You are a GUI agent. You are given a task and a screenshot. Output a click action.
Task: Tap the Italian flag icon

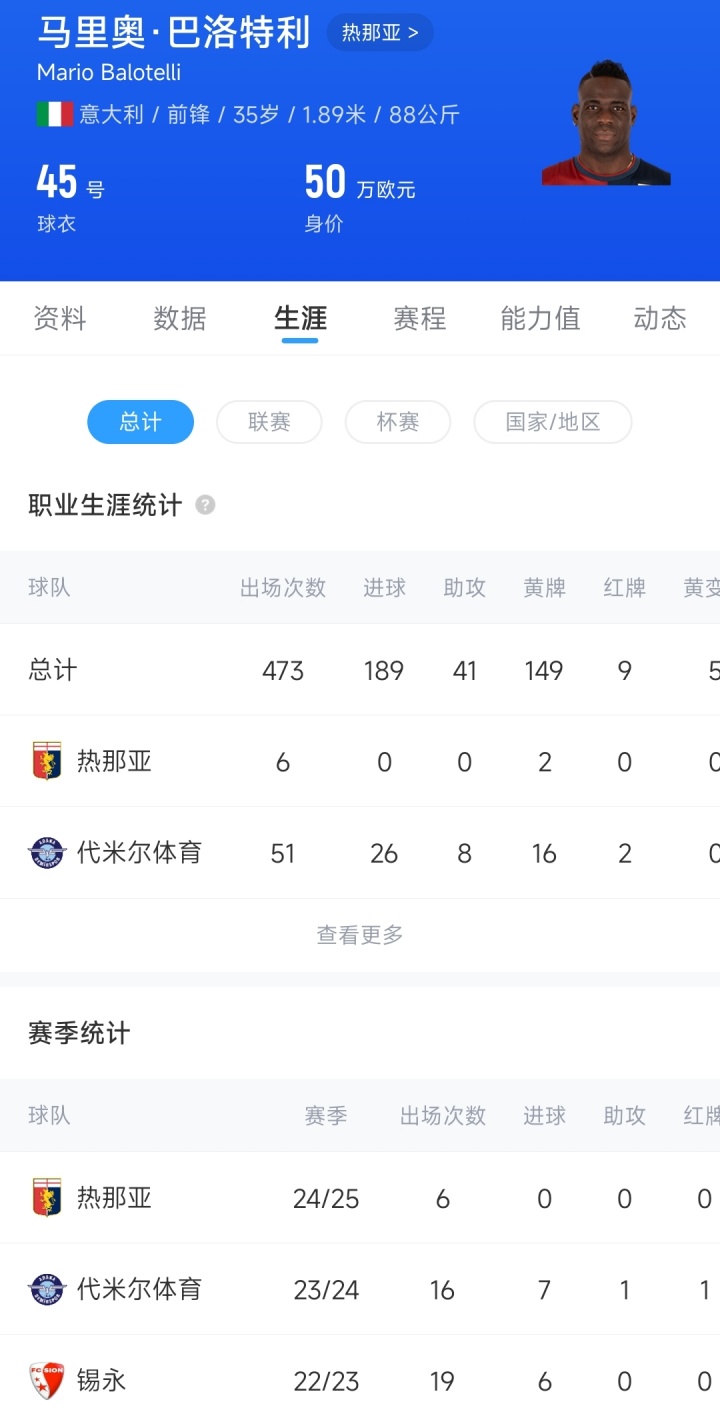[55, 114]
